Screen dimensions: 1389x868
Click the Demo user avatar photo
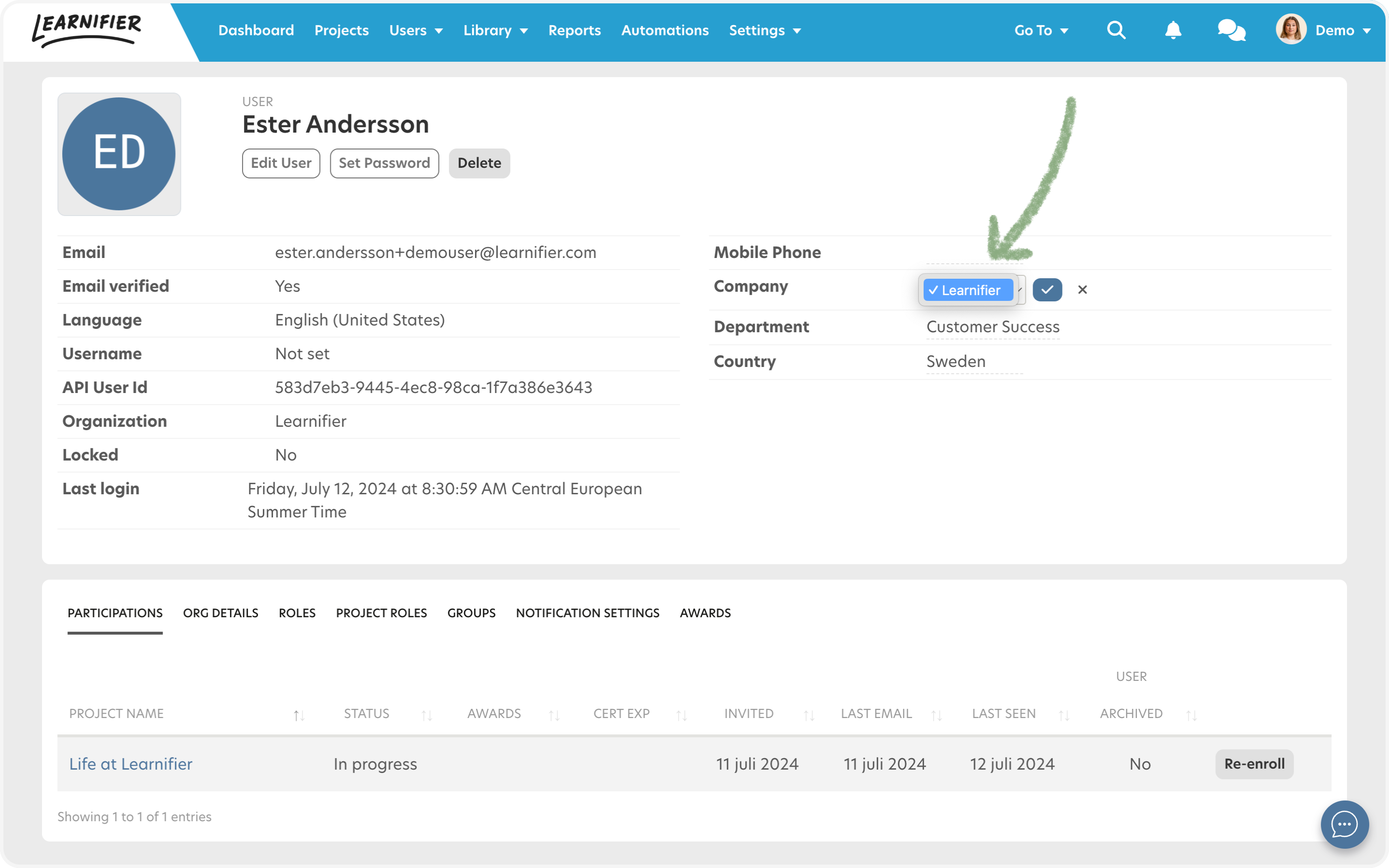(1291, 29)
